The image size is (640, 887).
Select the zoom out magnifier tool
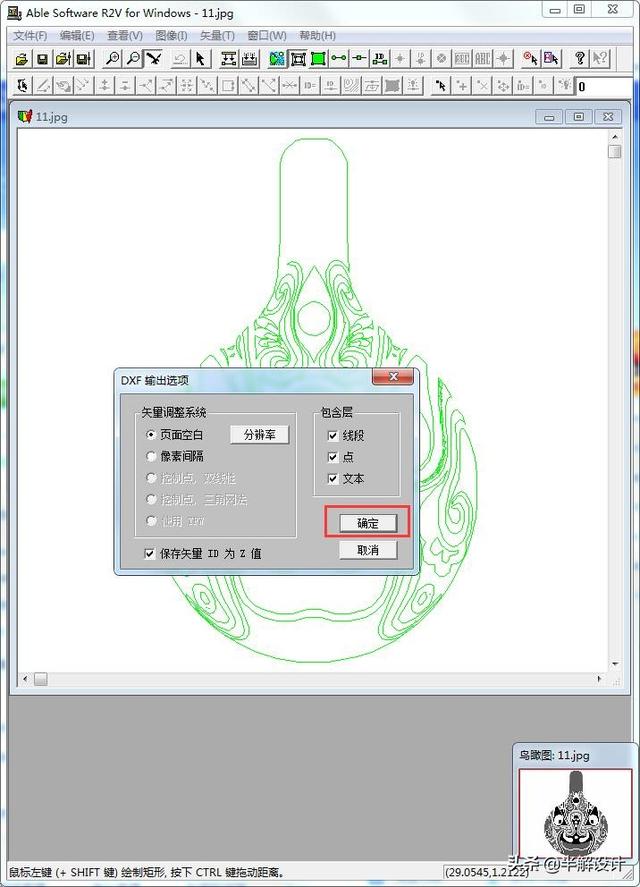coord(133,60)
